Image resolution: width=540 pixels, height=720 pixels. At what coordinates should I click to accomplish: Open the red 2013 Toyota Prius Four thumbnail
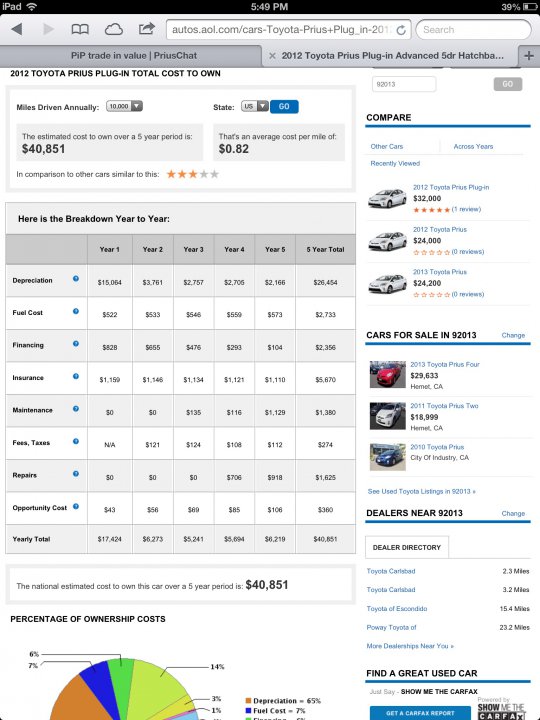[x=388, y=374]
